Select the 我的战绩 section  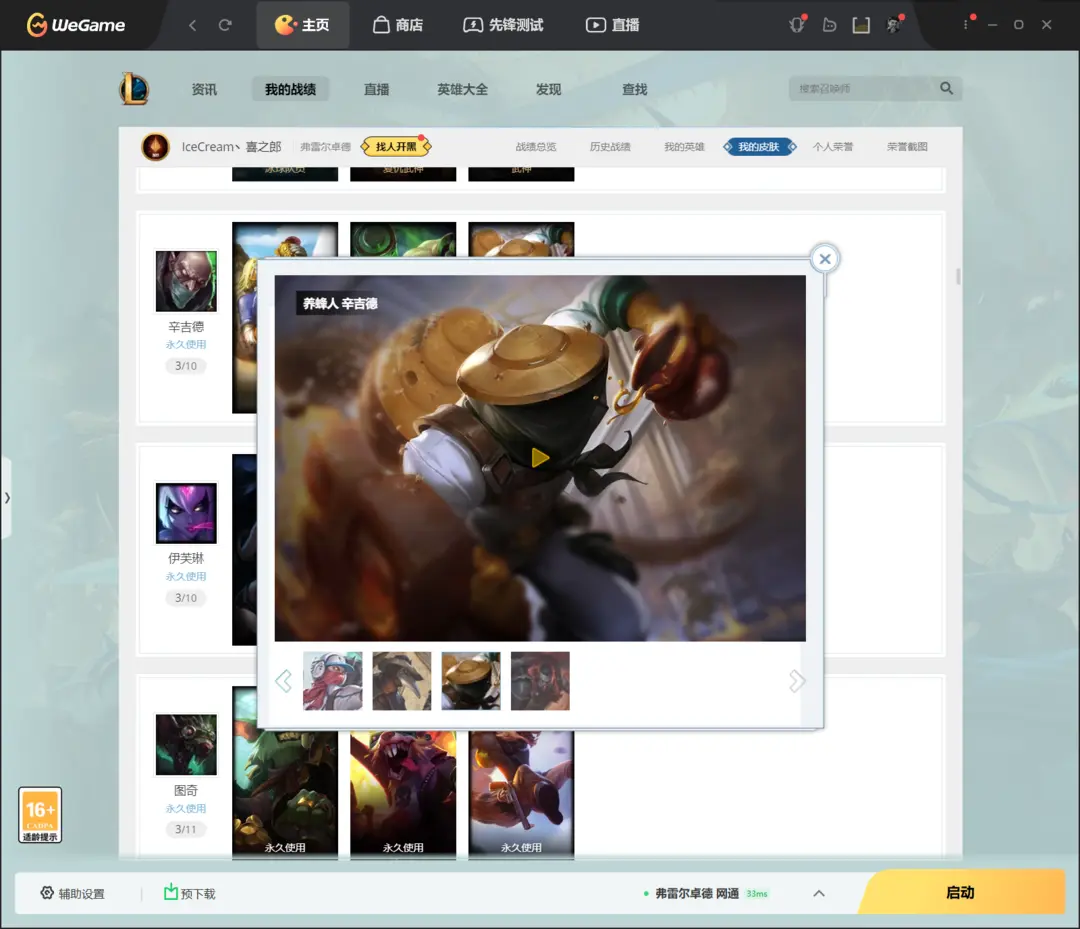tap(291, 90)
